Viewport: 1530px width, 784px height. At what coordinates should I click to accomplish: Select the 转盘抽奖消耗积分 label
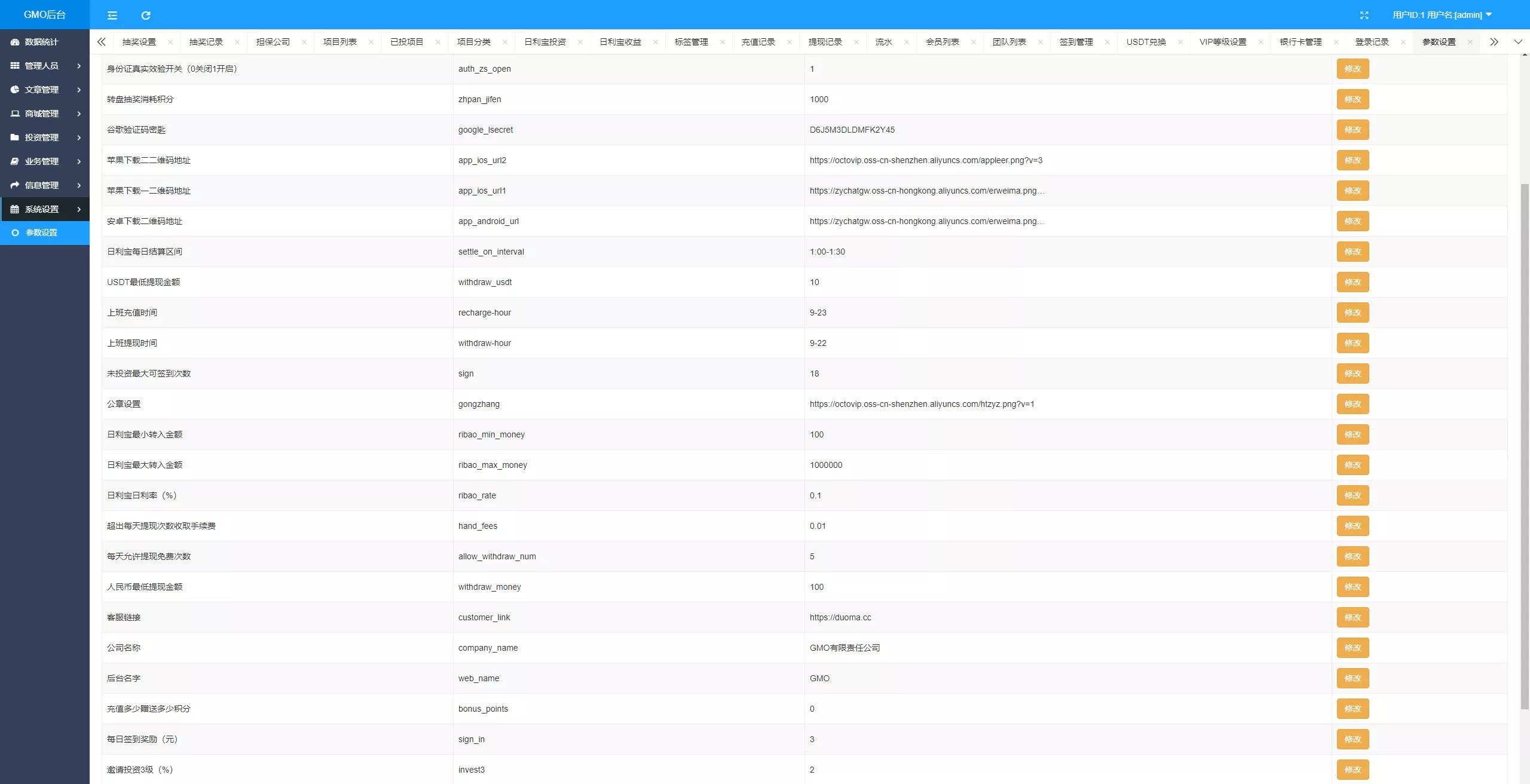(140, 99)
